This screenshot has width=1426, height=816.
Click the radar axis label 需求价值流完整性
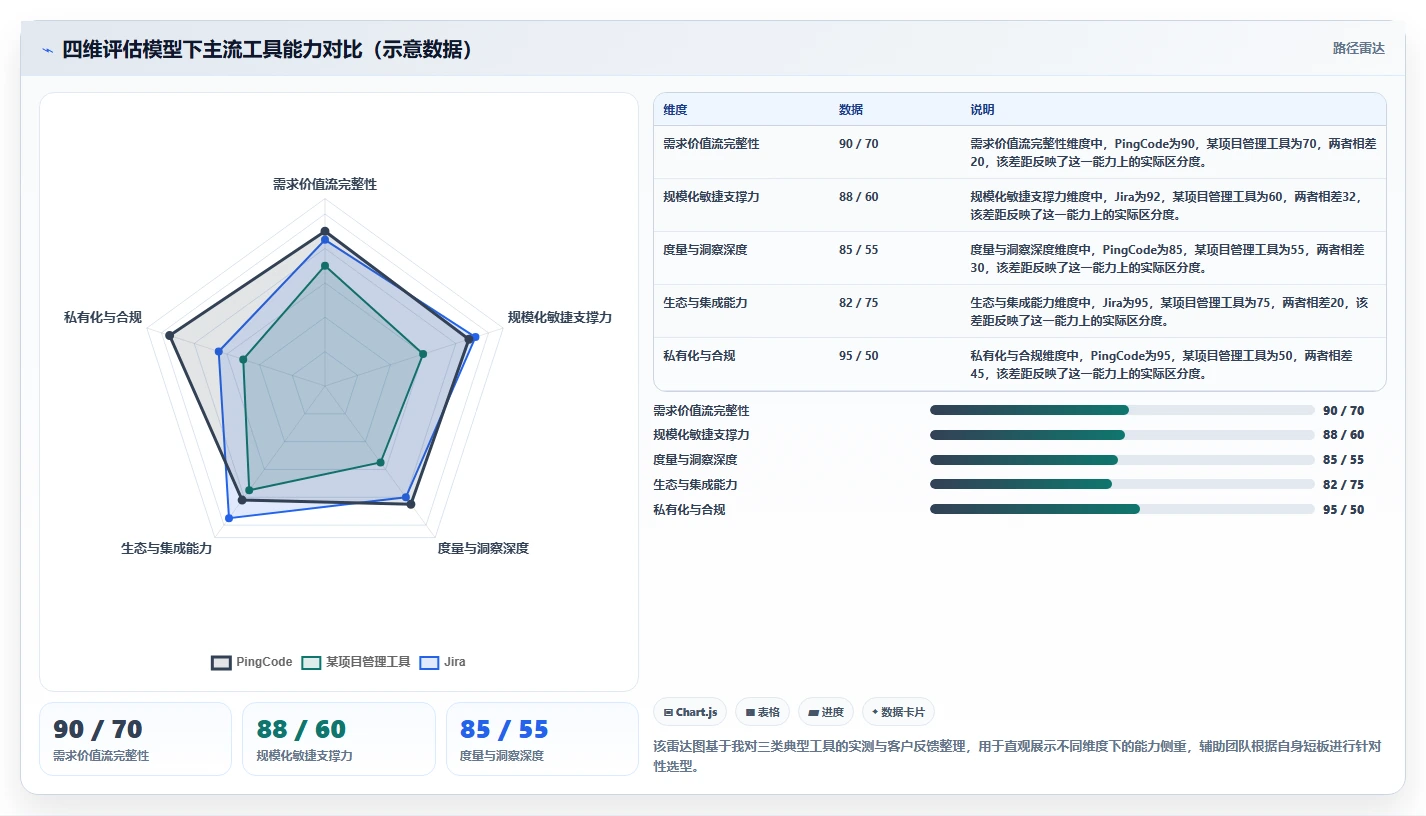325,185
